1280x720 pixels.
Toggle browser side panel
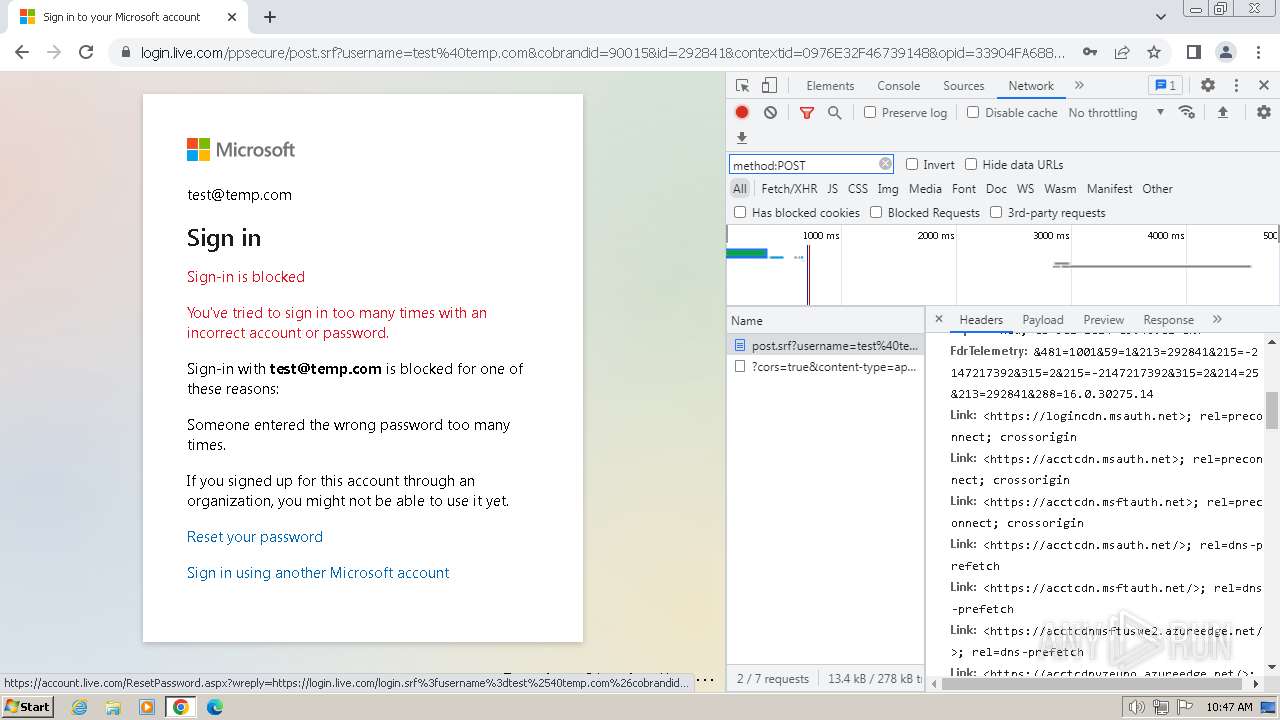[1194, 52]
